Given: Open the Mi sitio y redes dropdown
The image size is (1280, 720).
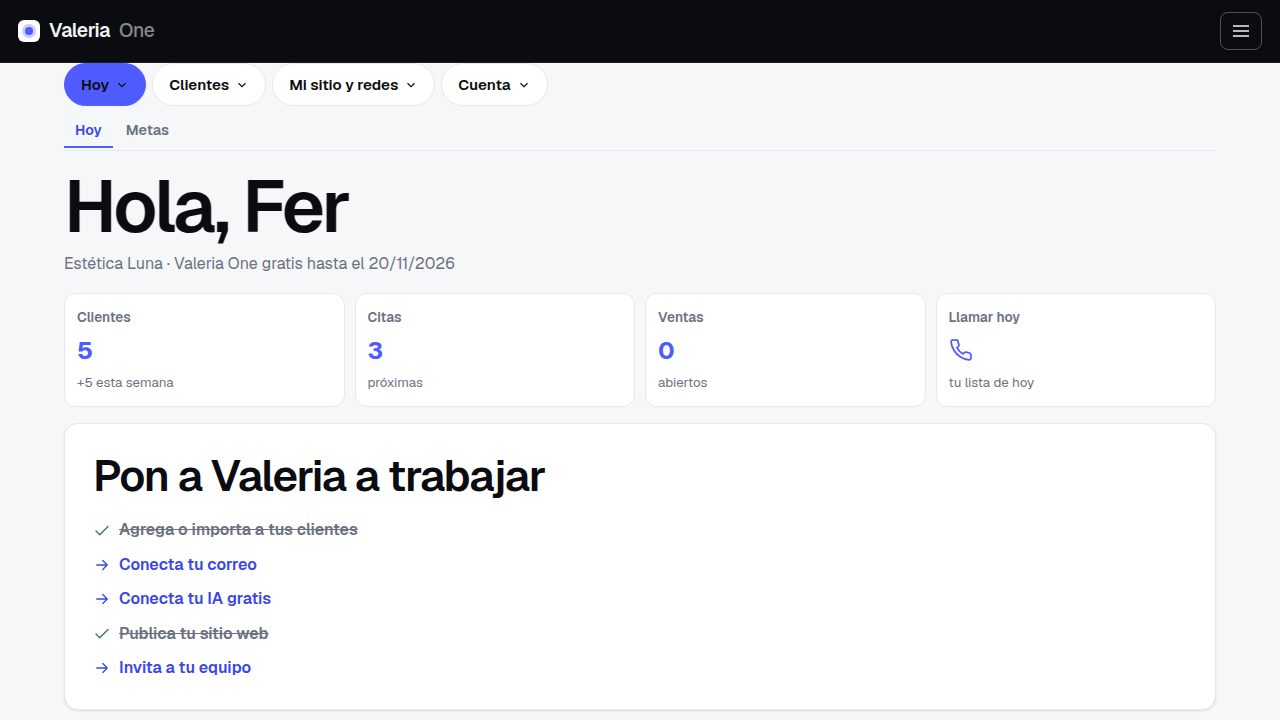Looking at the screenshot, I should tap(353, 85).
